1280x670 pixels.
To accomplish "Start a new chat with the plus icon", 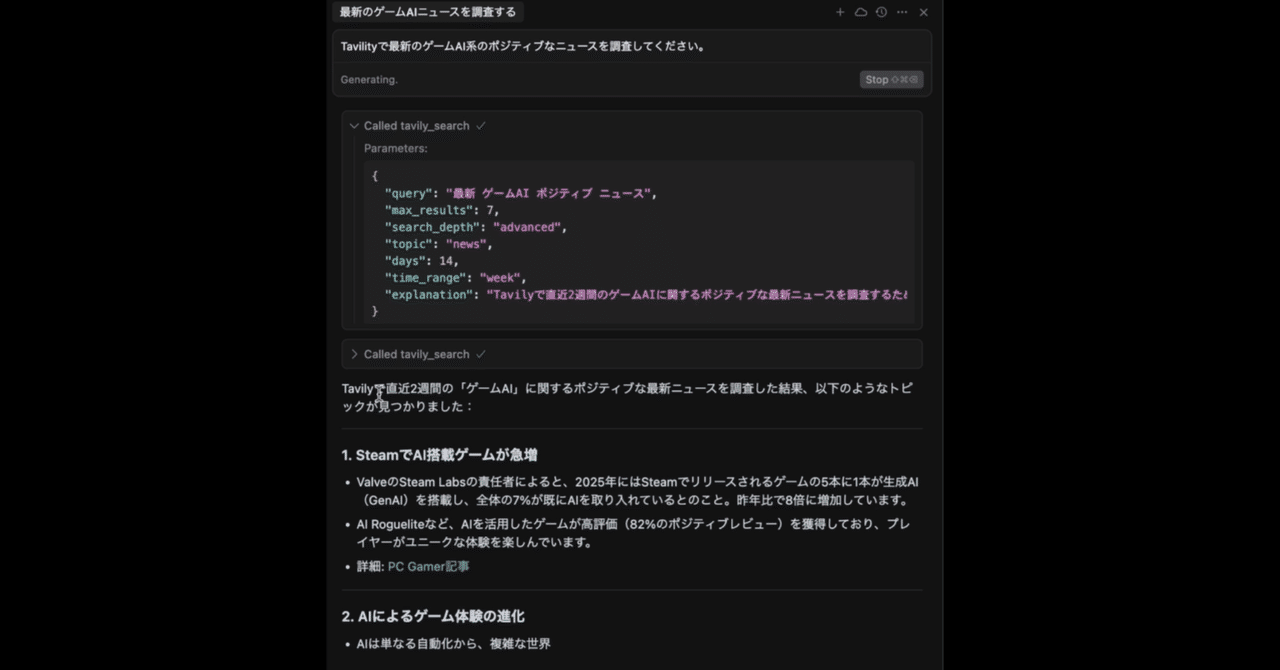I will (840, 12).
